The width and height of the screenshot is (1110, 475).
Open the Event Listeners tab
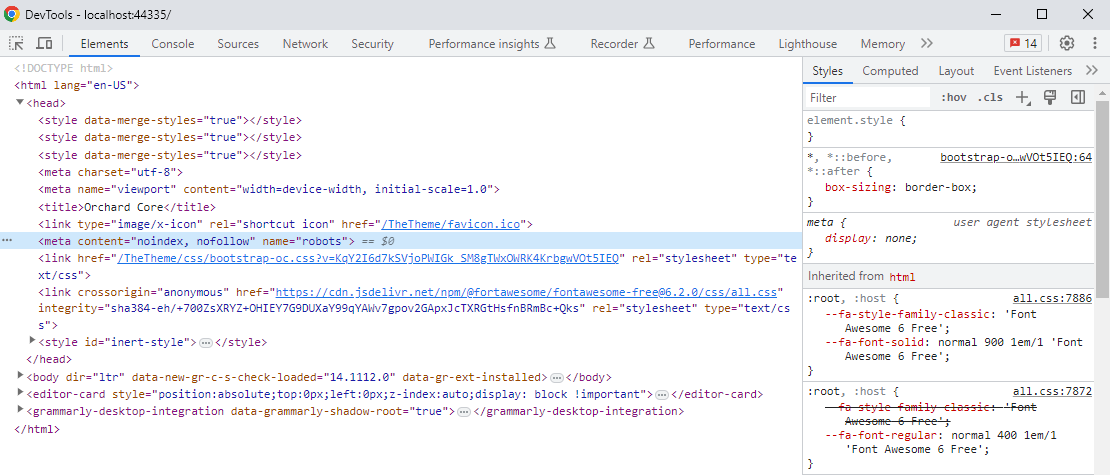(x=1032, y=71)
